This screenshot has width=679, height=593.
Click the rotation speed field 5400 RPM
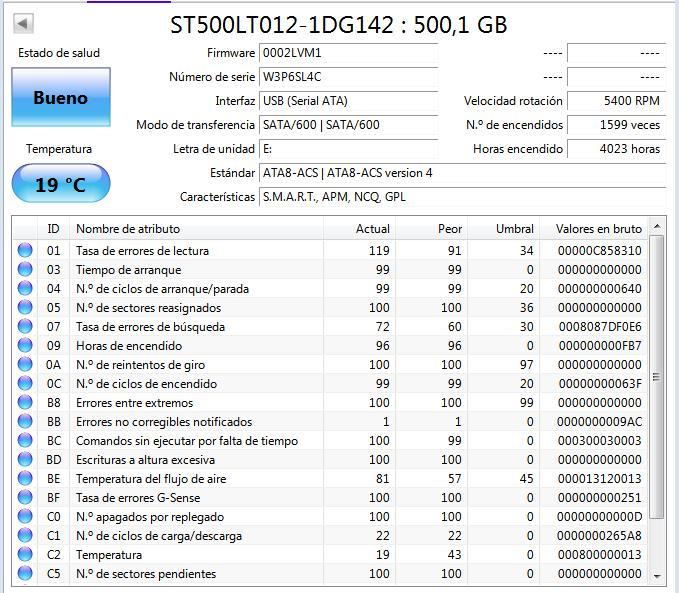[x=616, y=101]
